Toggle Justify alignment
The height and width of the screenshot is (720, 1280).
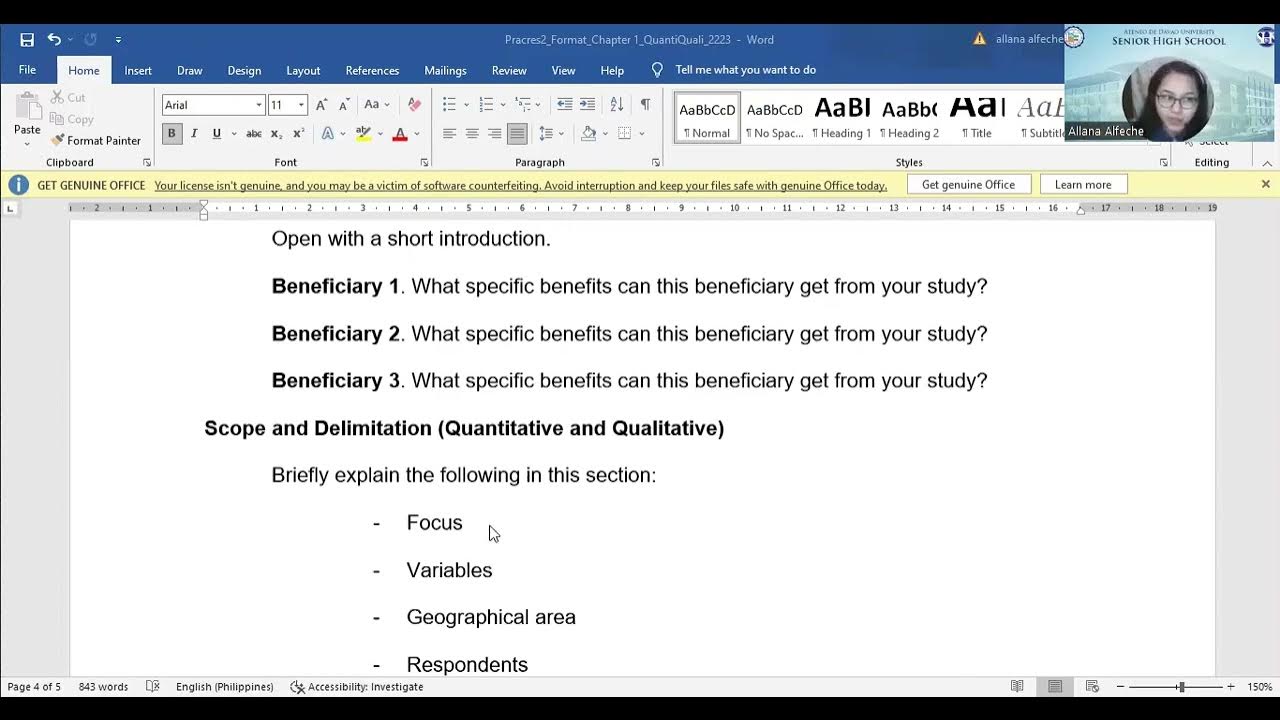click(517, 134)
